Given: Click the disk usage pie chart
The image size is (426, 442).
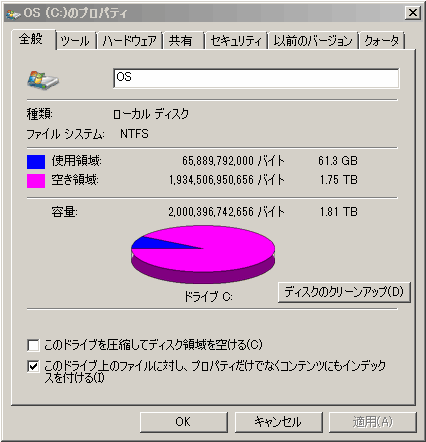Looking at the screenshot, I should coord(203,254).
